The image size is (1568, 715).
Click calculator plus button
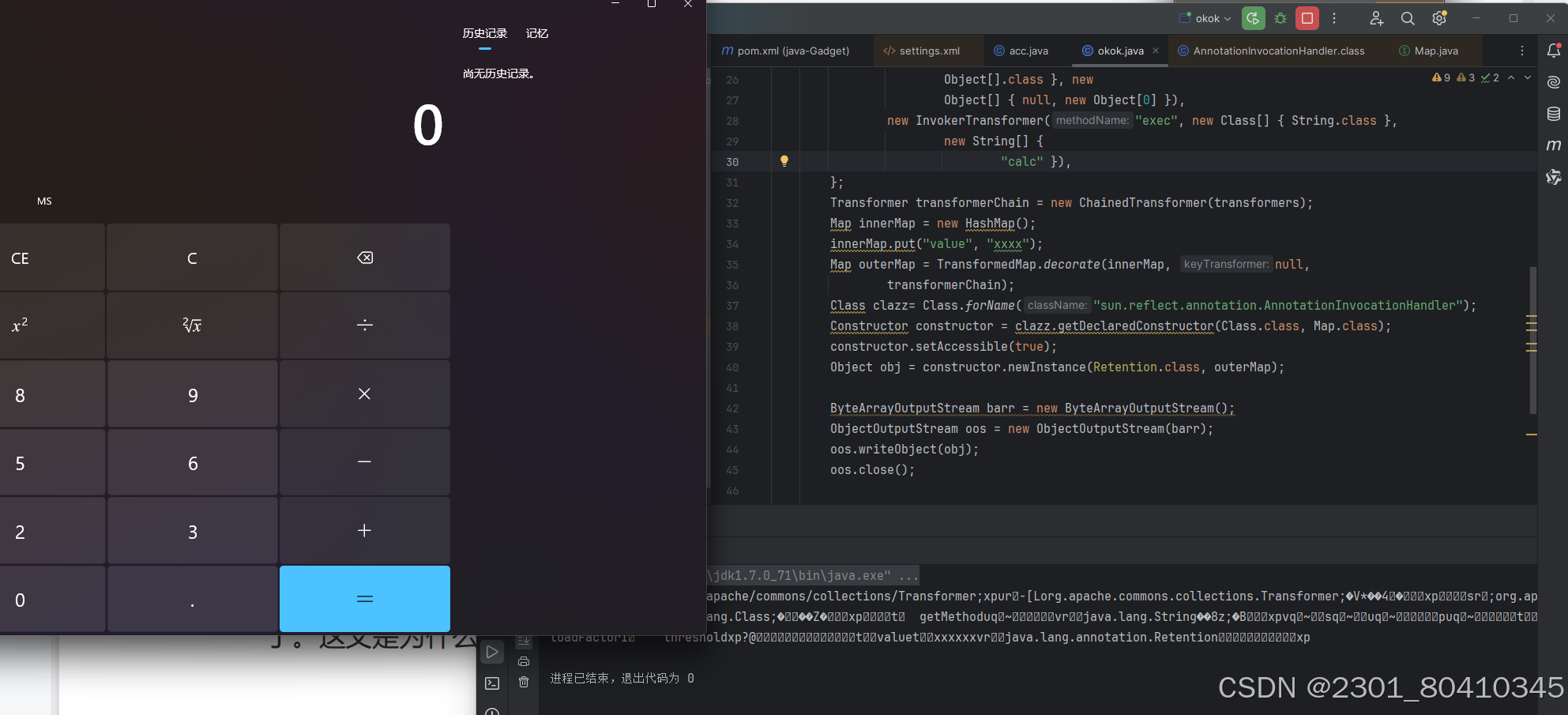click(x=365, y=530)
